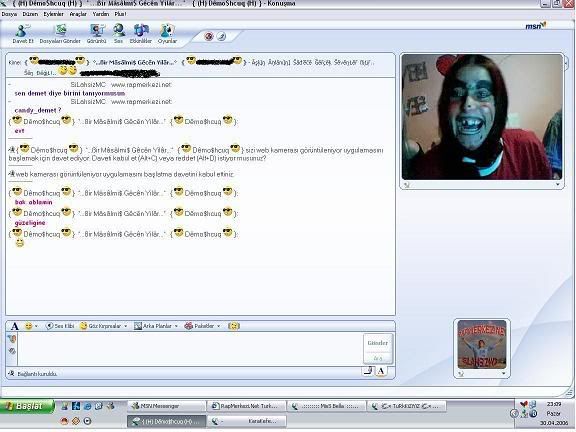Expand the Göz Kırpmalar dropdown arrow
Image resolution: width=576 pixels, height=432 pixels.
(x=126, y=326)
